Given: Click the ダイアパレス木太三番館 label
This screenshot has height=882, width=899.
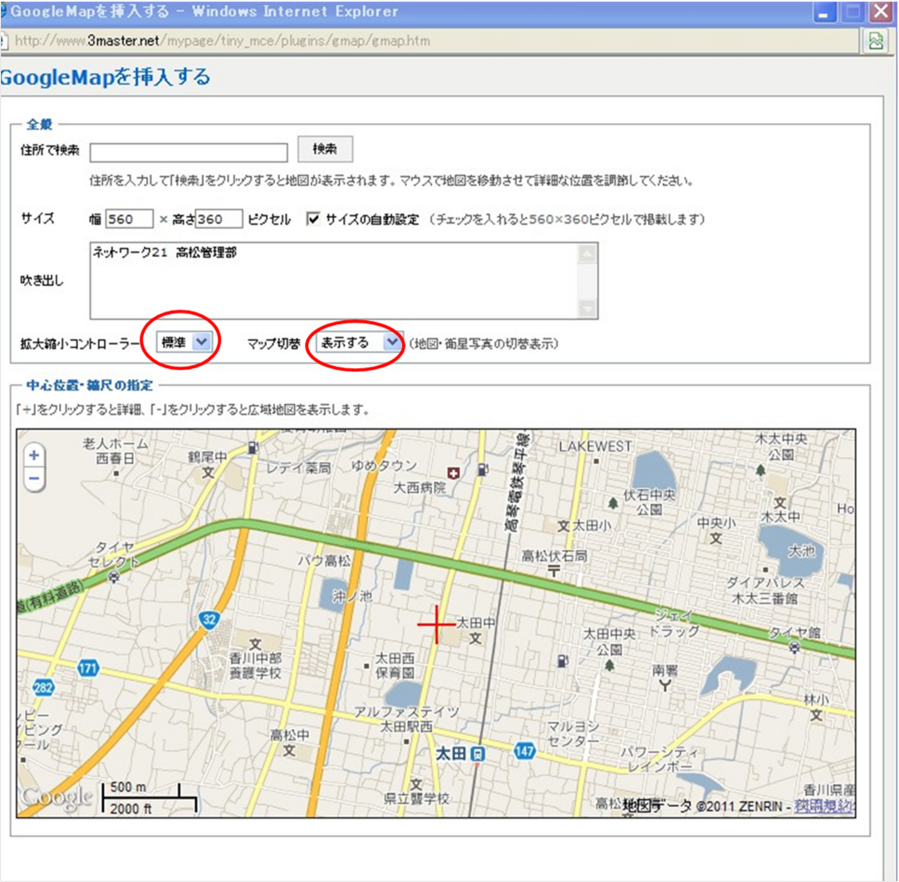Looking at the screenshot, I should [765, 591].
